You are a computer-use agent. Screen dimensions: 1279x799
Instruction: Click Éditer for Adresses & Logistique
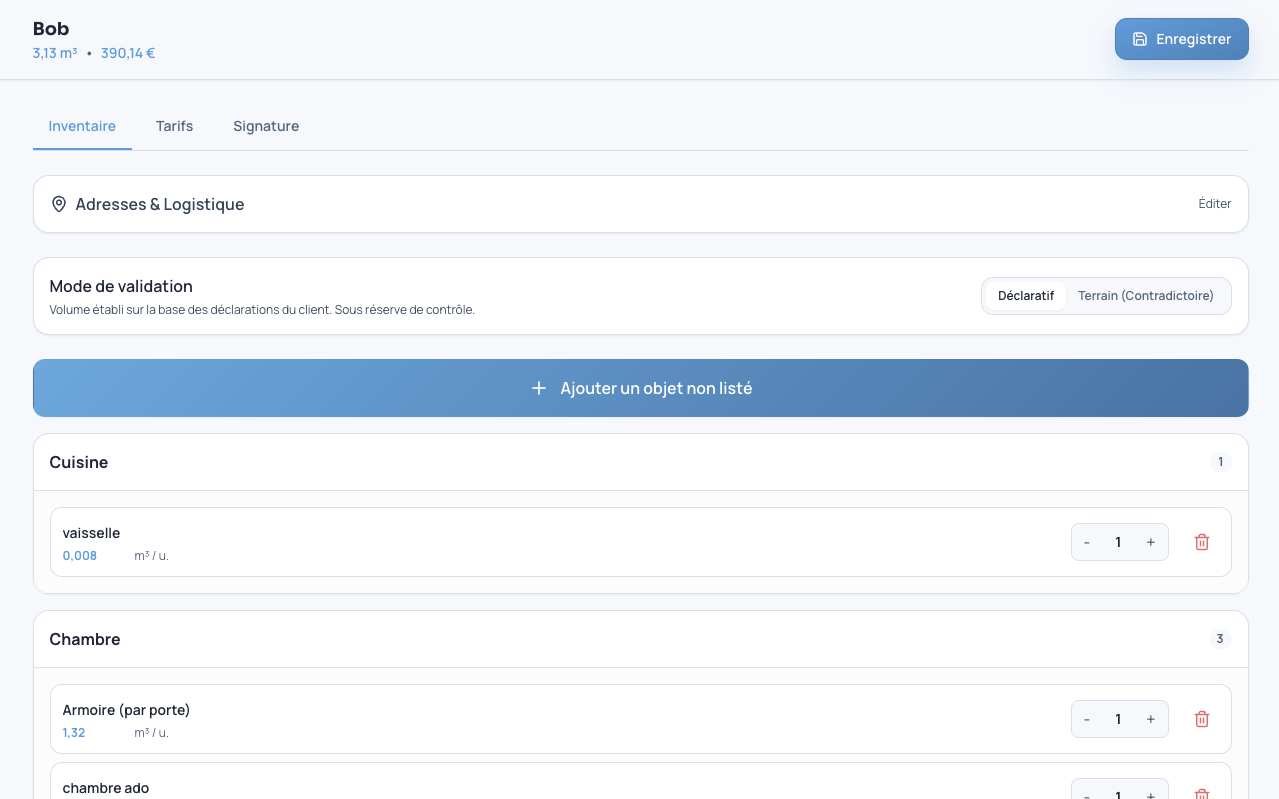click(x=1215, y=204)
